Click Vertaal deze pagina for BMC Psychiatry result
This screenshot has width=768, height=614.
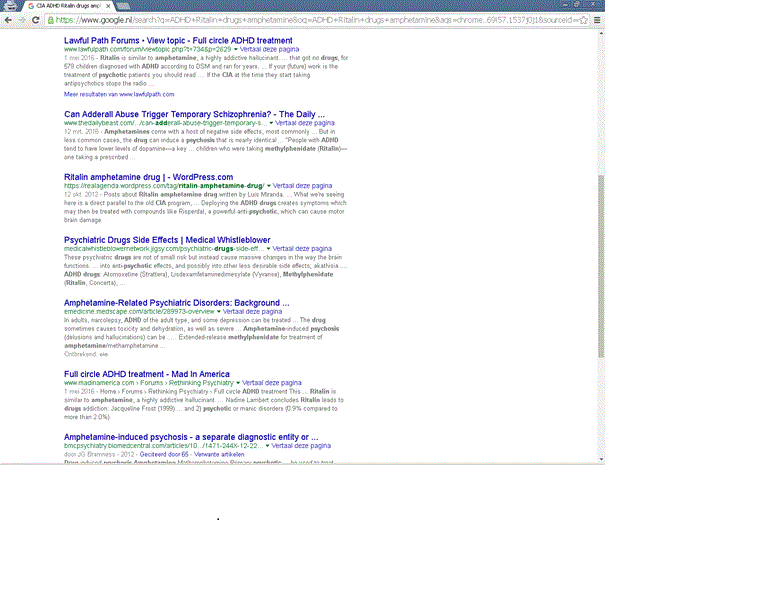click(x=301, y=446)
